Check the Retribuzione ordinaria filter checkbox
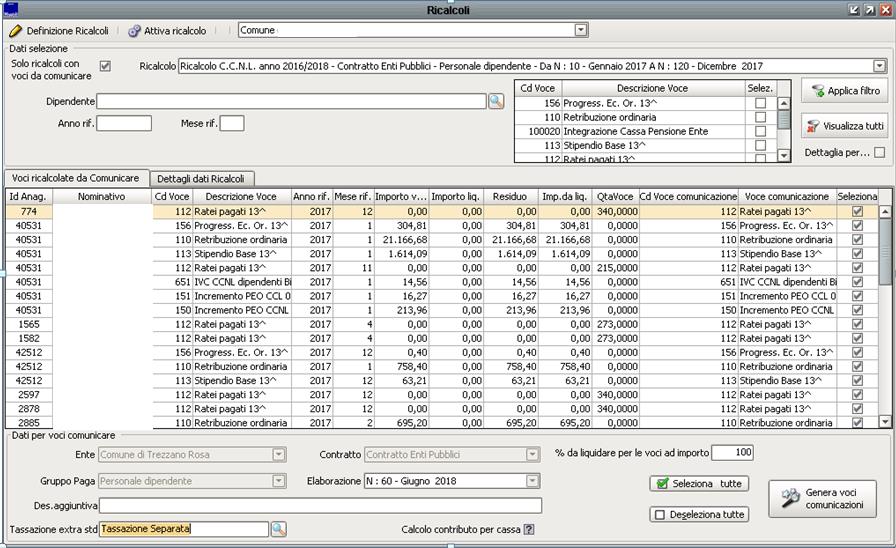The height and width of the screenshot is (548, 896). tap(760, 117)
